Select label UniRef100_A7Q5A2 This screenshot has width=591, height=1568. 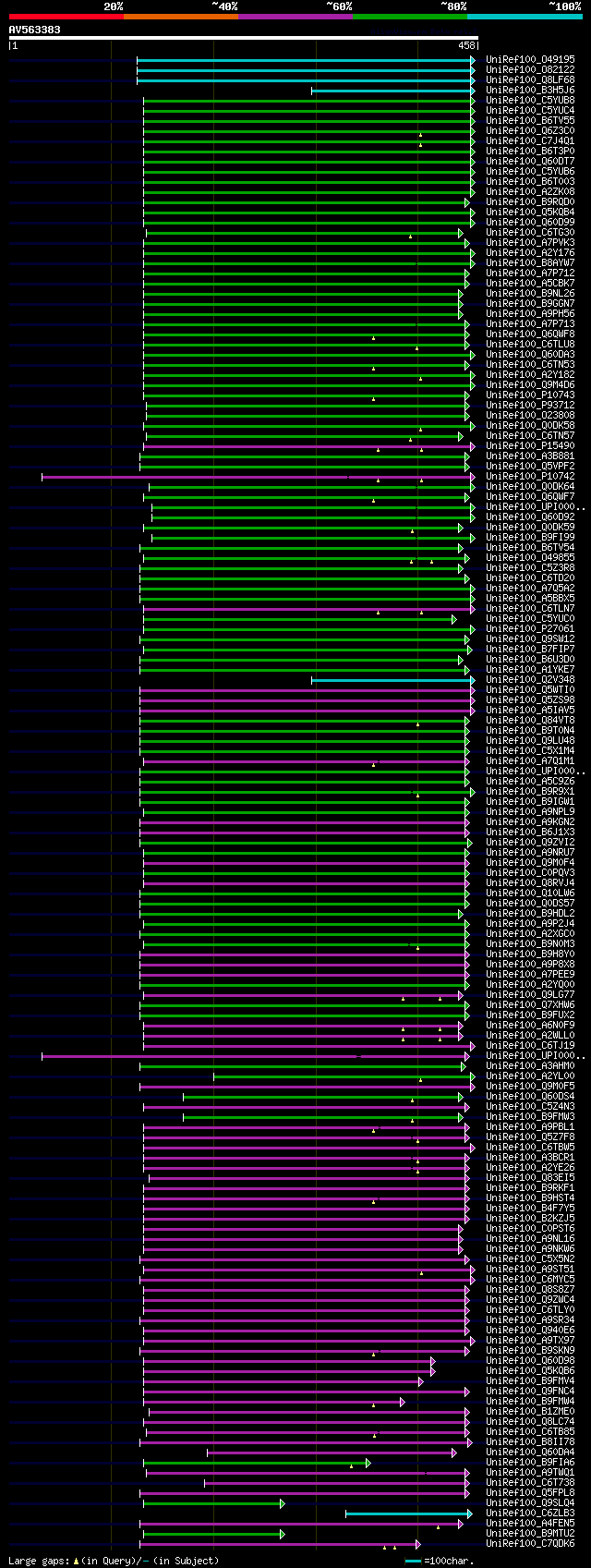tap(530, 588)
